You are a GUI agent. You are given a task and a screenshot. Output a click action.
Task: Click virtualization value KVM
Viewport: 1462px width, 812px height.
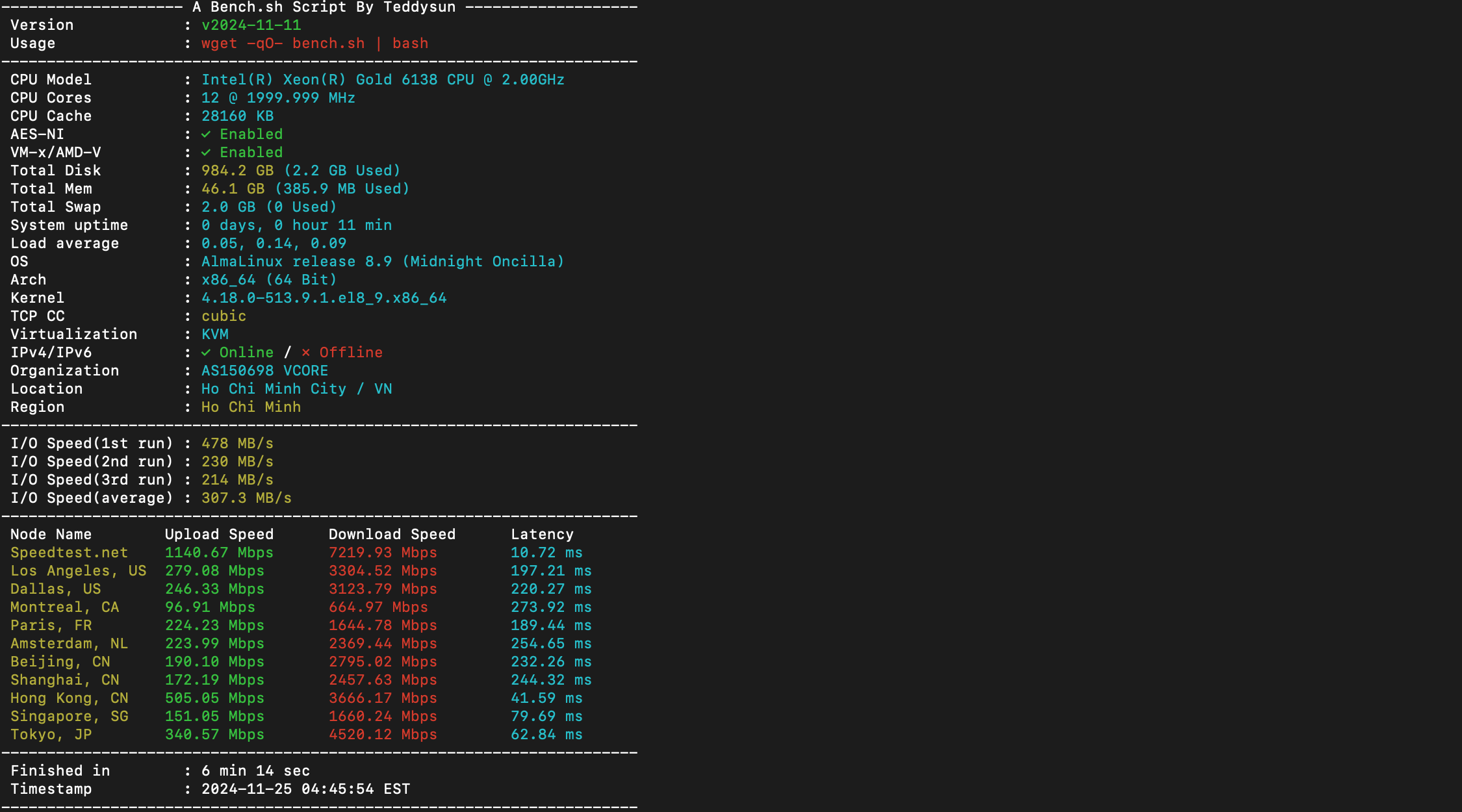[214, 334]
